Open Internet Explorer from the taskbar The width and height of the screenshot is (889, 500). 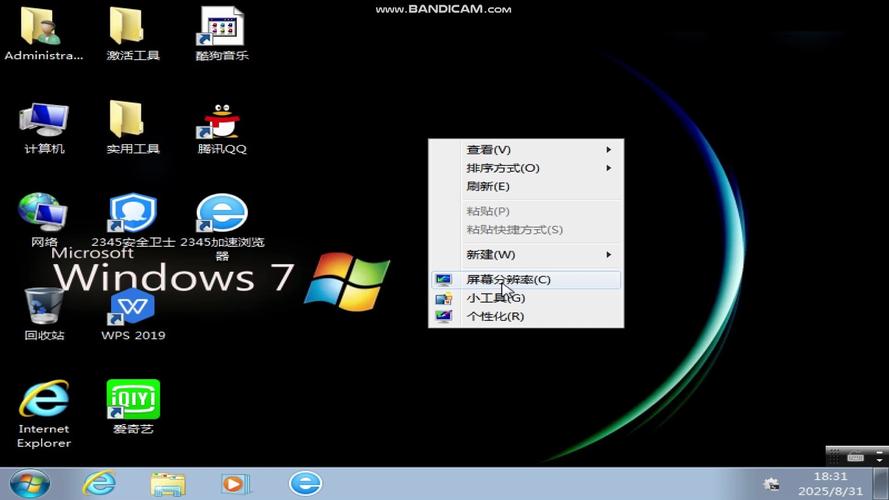[x=100, y=484]
